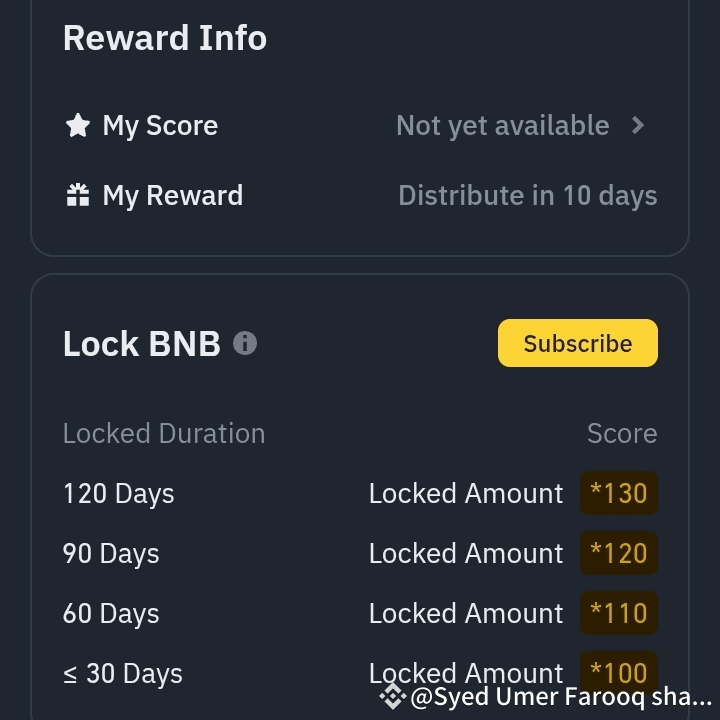Click the Subscribe button
Image resolution: width=720 pixels, height=720 pixels.
[x=578, y=343]
